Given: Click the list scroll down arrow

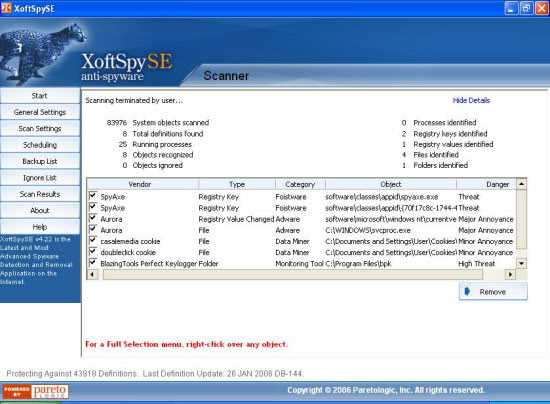Looking at the screenshot, I should [522, 263].
